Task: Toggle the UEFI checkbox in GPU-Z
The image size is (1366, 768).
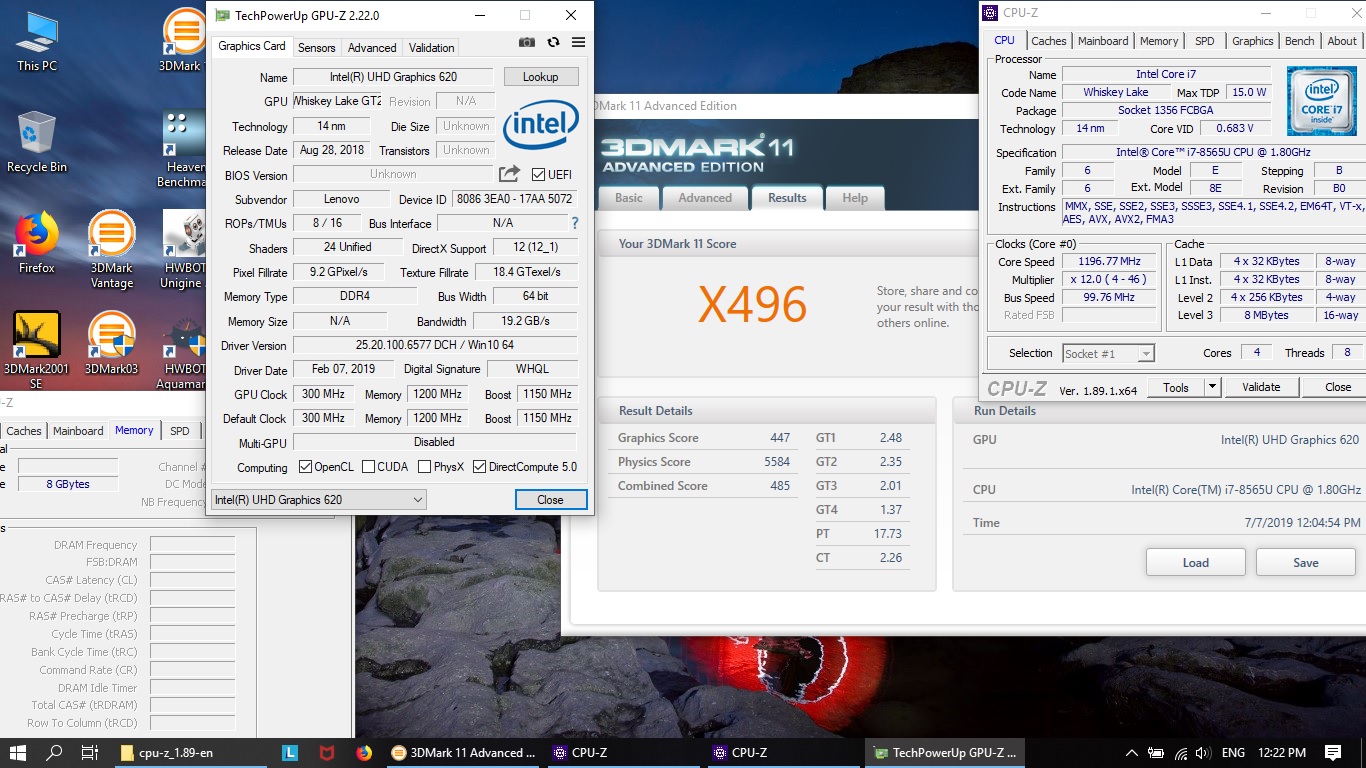Action: 538,174
